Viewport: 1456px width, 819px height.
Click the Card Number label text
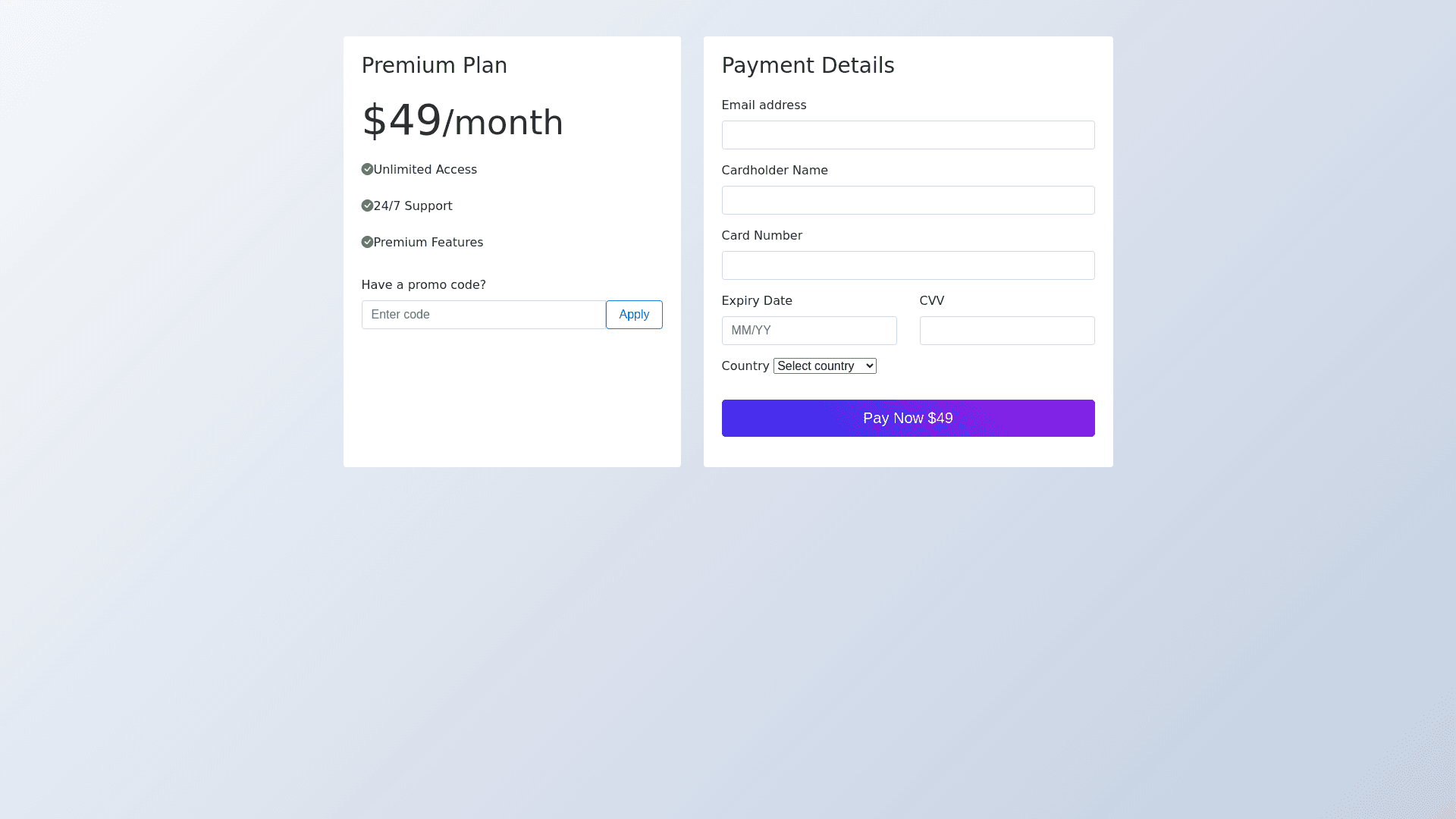[x=761, y=236]
